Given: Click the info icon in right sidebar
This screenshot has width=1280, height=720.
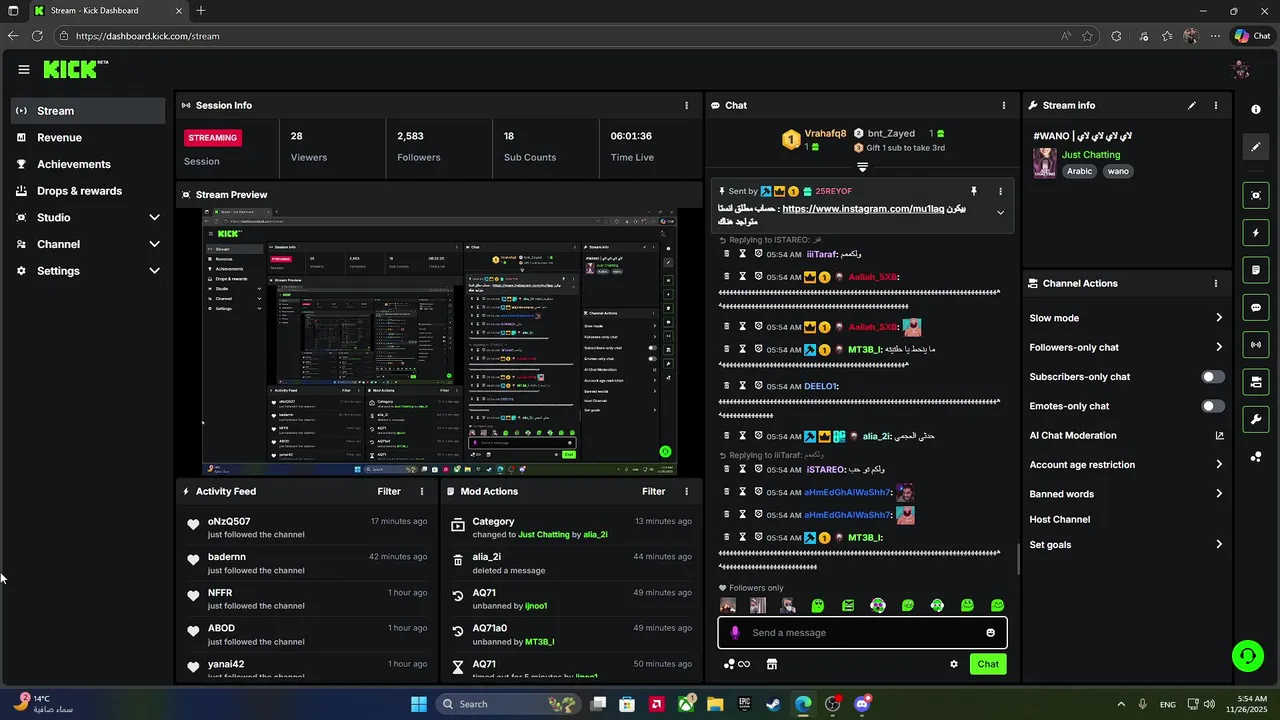Looking at the screenshot, I should [x=1256, y=109].
